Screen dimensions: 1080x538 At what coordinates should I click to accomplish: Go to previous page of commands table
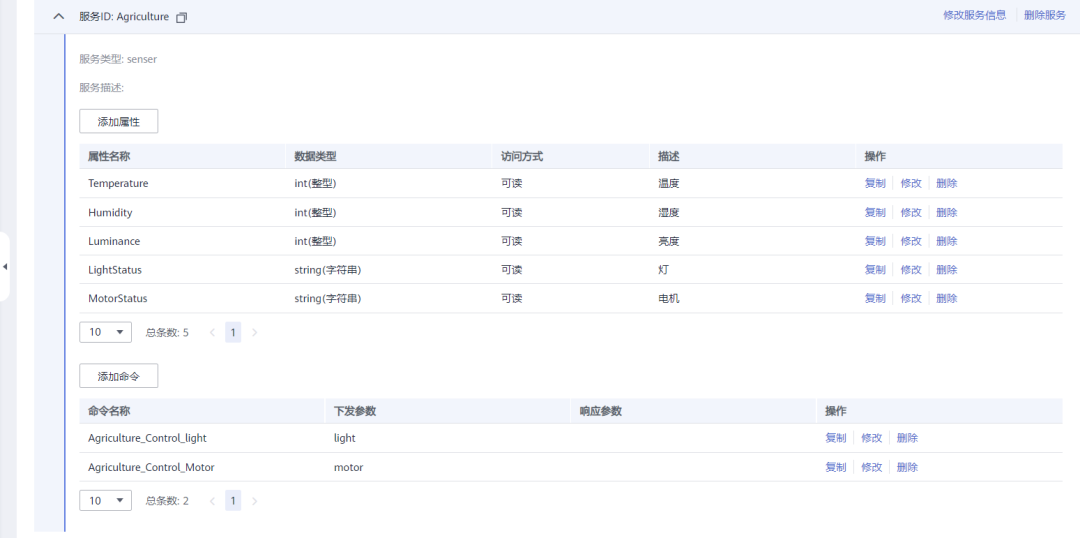click(x=212, y=501)
